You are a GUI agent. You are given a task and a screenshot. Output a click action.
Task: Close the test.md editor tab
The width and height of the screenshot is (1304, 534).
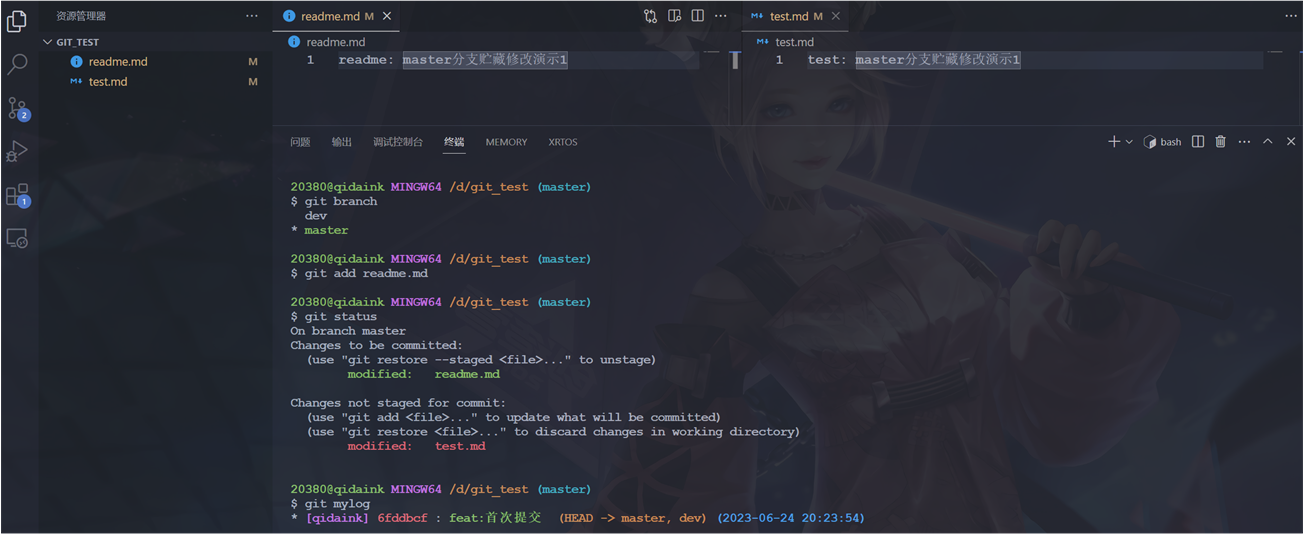tap(836, 16)
